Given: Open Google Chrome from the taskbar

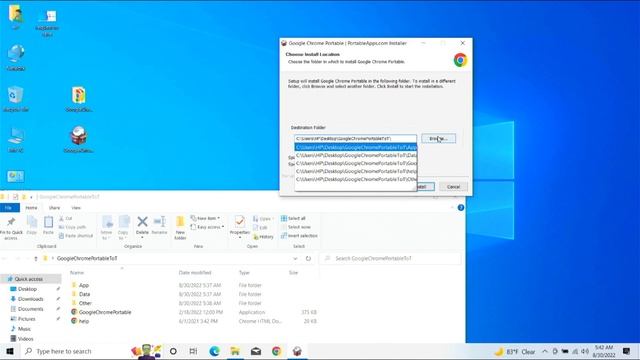Looking at the screenshot, I should tap(276, 351).
